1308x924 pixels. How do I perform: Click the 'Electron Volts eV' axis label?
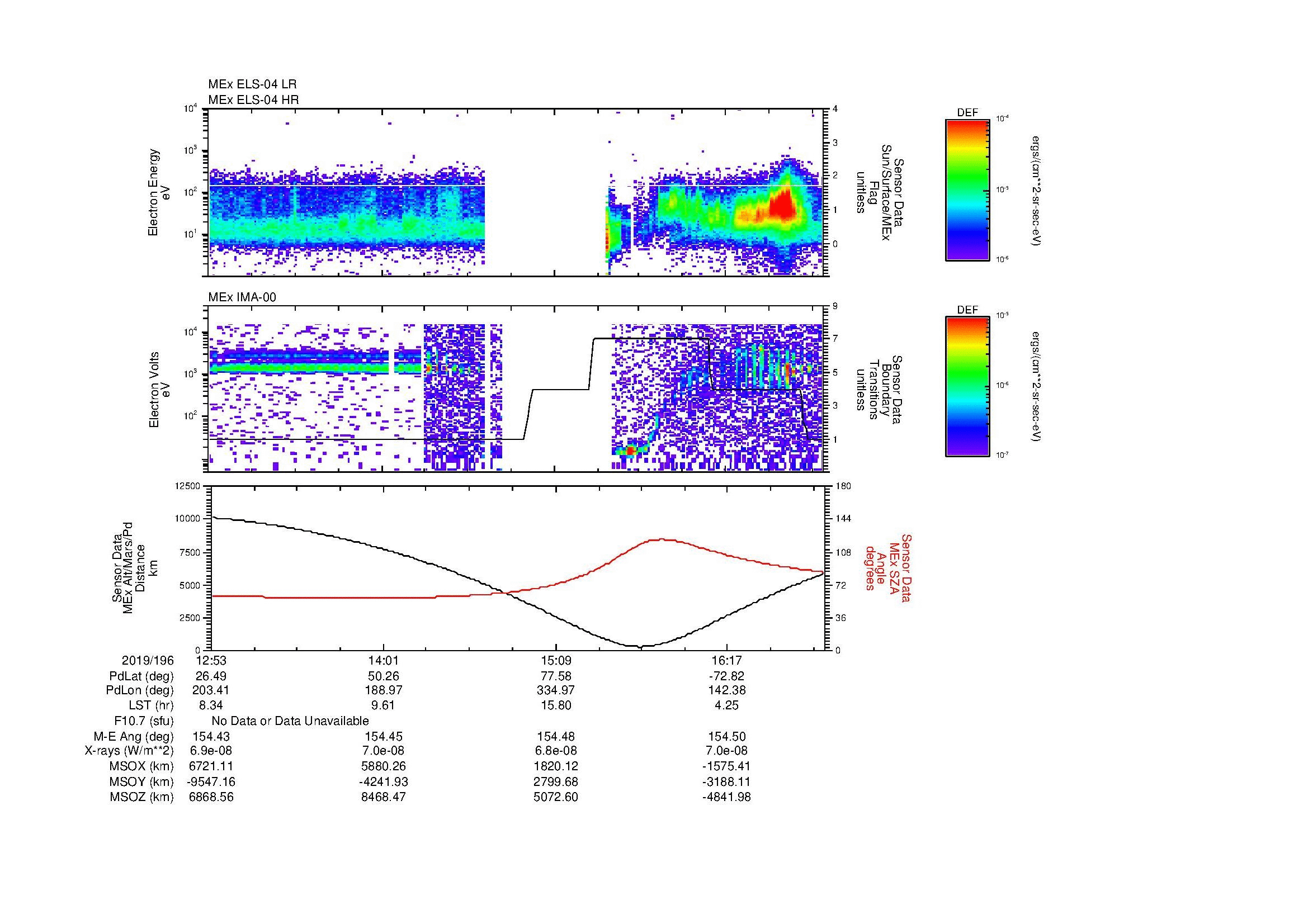[159, 390]
